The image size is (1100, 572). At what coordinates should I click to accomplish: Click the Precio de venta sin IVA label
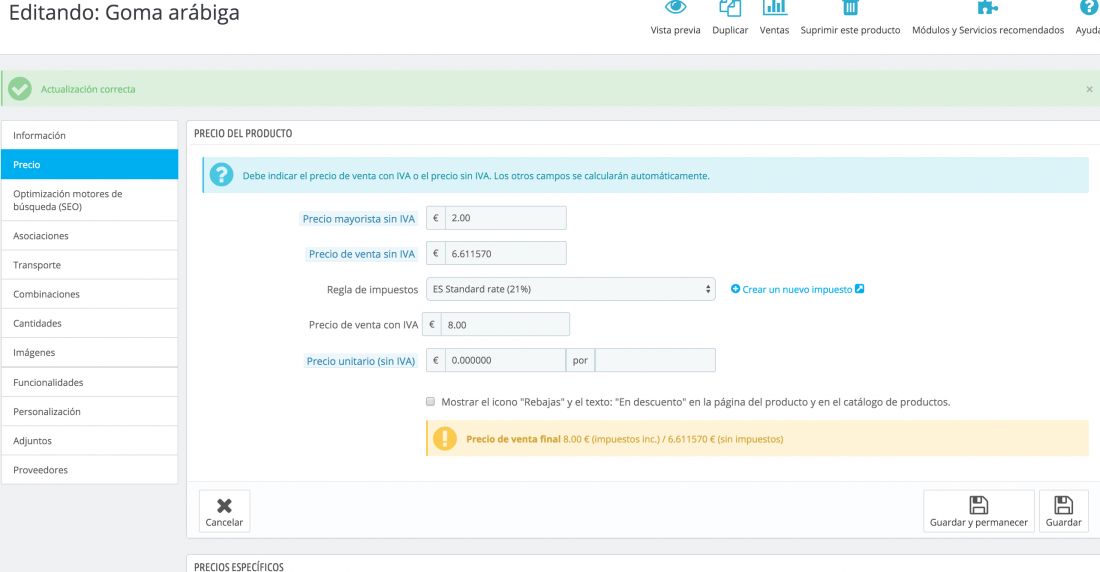point(362,254)
